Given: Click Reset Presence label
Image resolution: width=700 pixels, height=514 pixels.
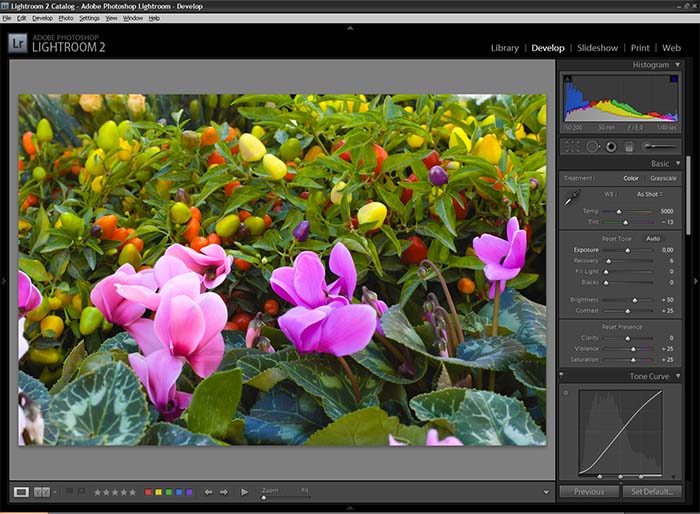Looking at the screenshot, I should [621, 327].
